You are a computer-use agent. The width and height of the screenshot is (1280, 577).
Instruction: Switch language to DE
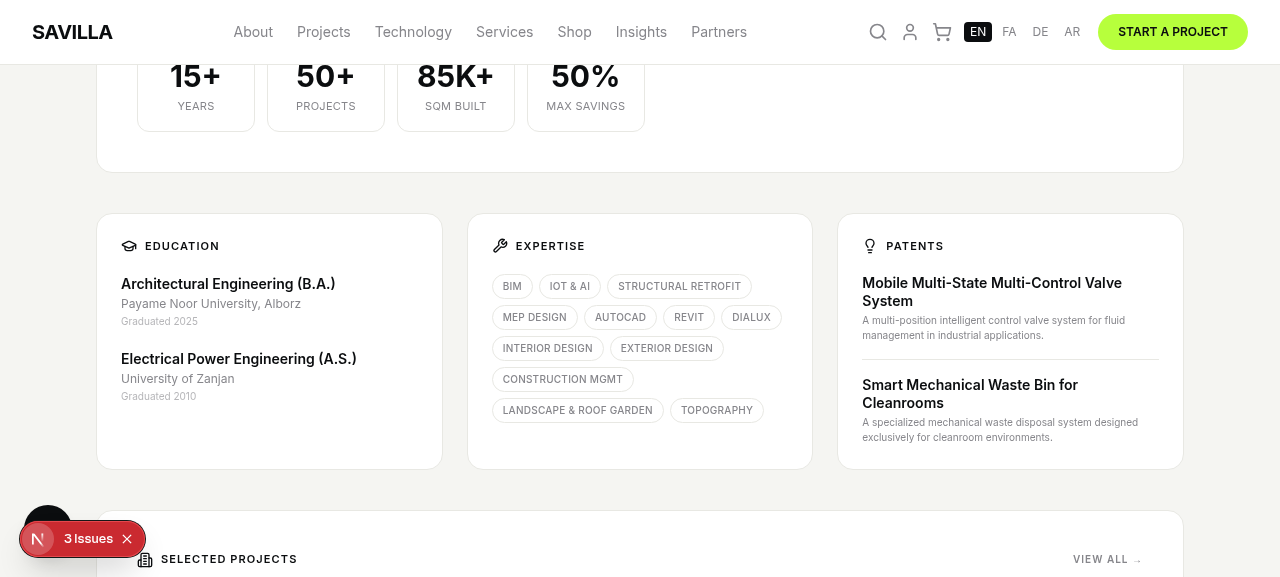coord(1041,32)
